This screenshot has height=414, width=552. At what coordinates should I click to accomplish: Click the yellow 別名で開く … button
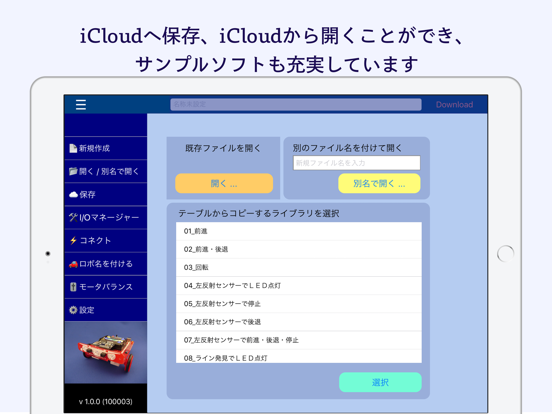click(379, 183)
